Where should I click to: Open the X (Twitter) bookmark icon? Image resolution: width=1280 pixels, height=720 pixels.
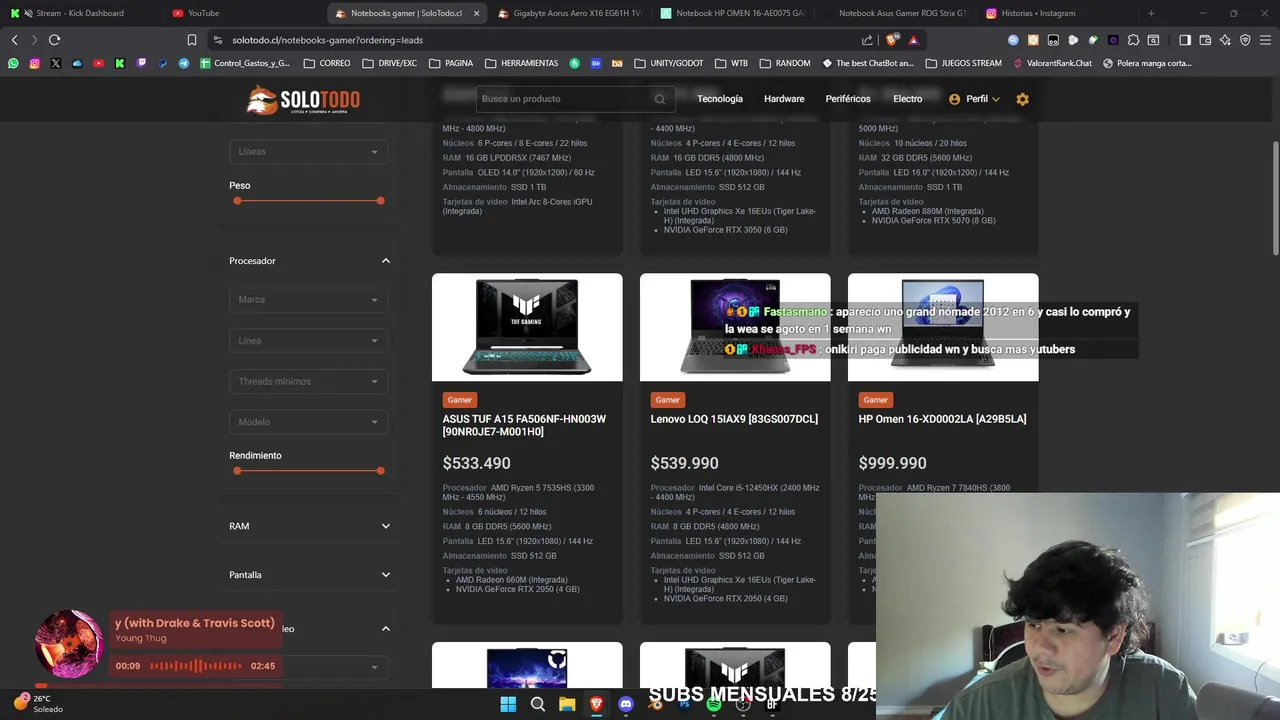[x=55, y=63]
